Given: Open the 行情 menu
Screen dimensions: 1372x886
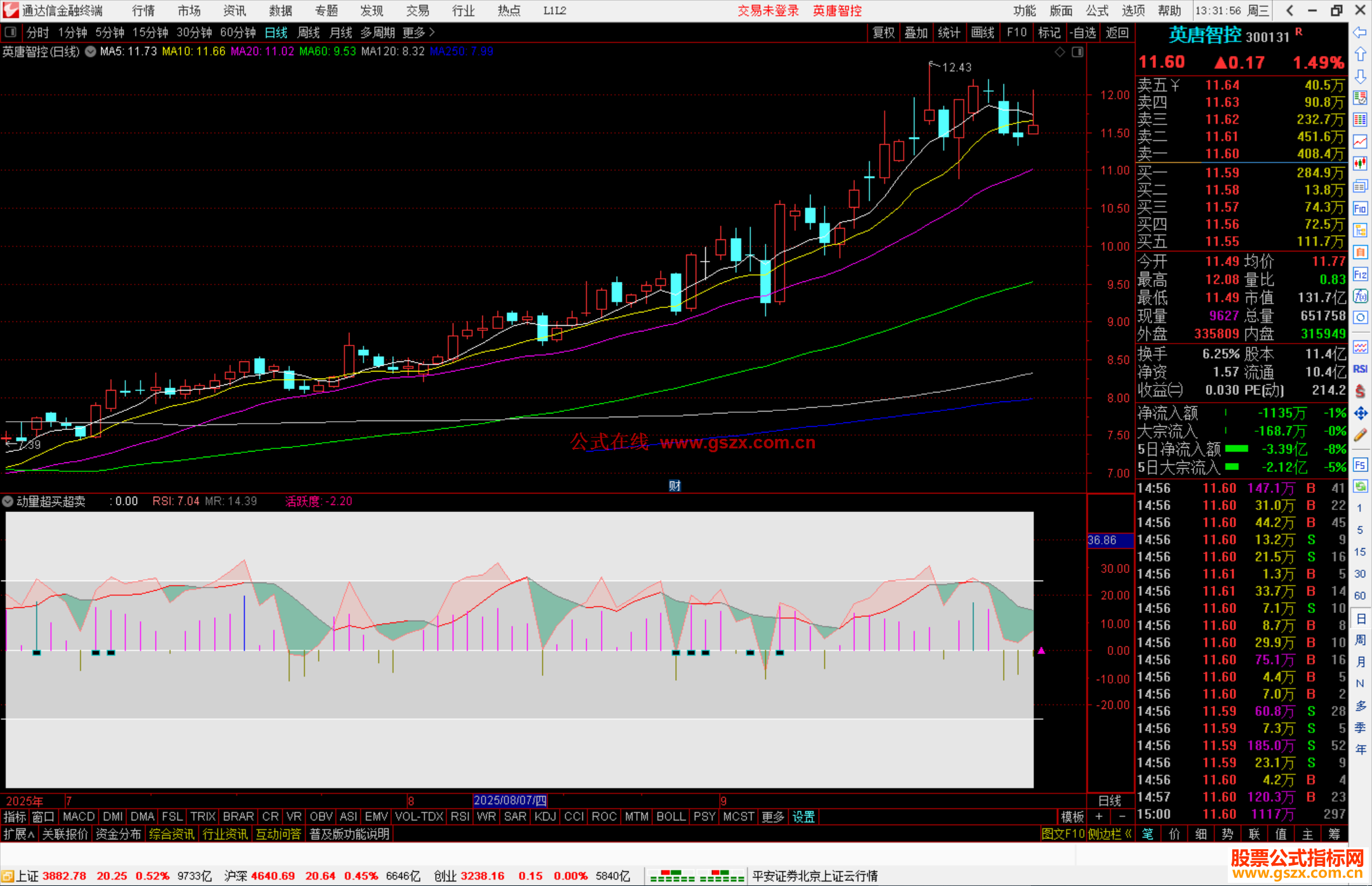Looking at the screenshot, I should [x=143, y=11].
